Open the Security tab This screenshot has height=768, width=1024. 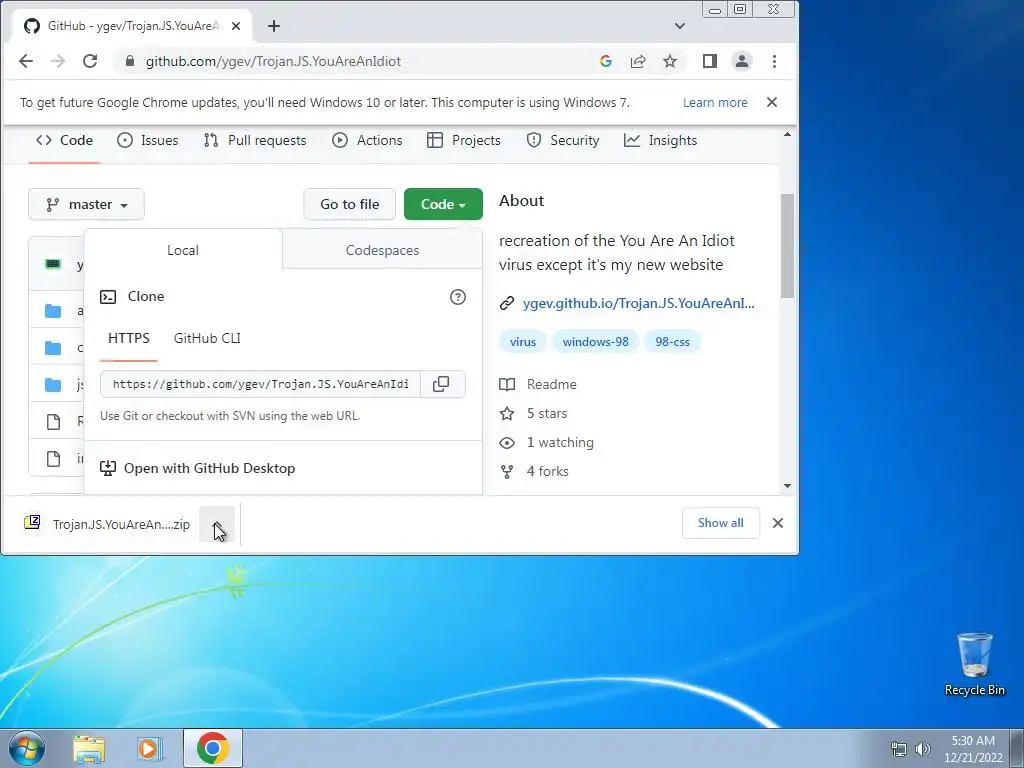coord(562,140)
